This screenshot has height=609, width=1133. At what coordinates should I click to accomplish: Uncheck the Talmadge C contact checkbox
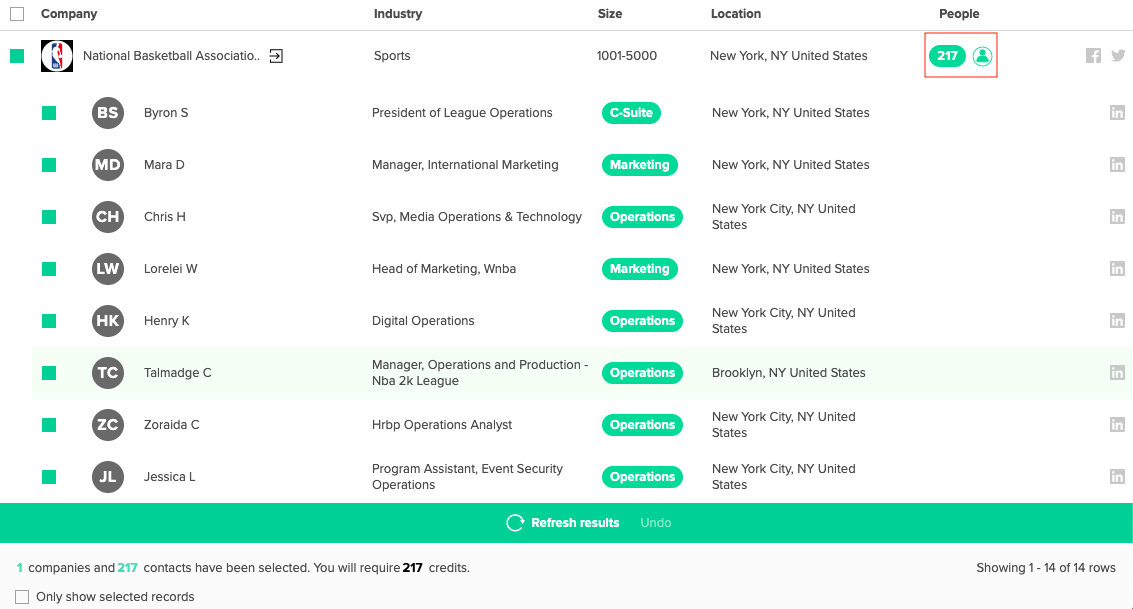point(49,373)
